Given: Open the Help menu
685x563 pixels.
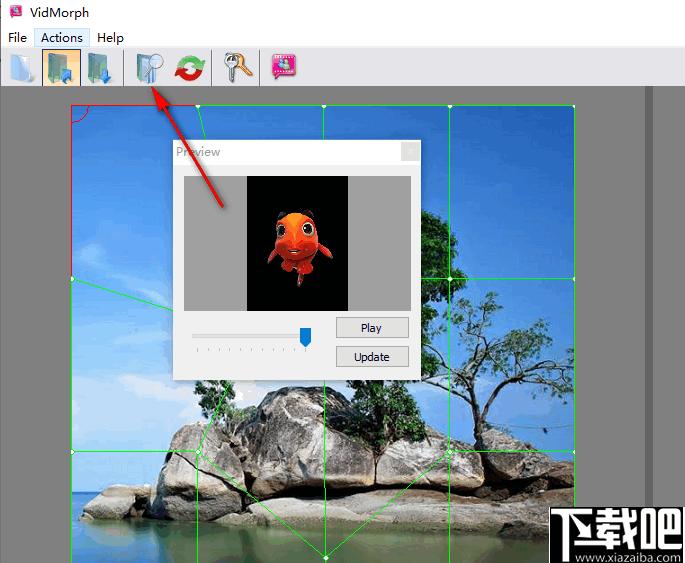Looking at the screenshot, I should pos(110,38).
